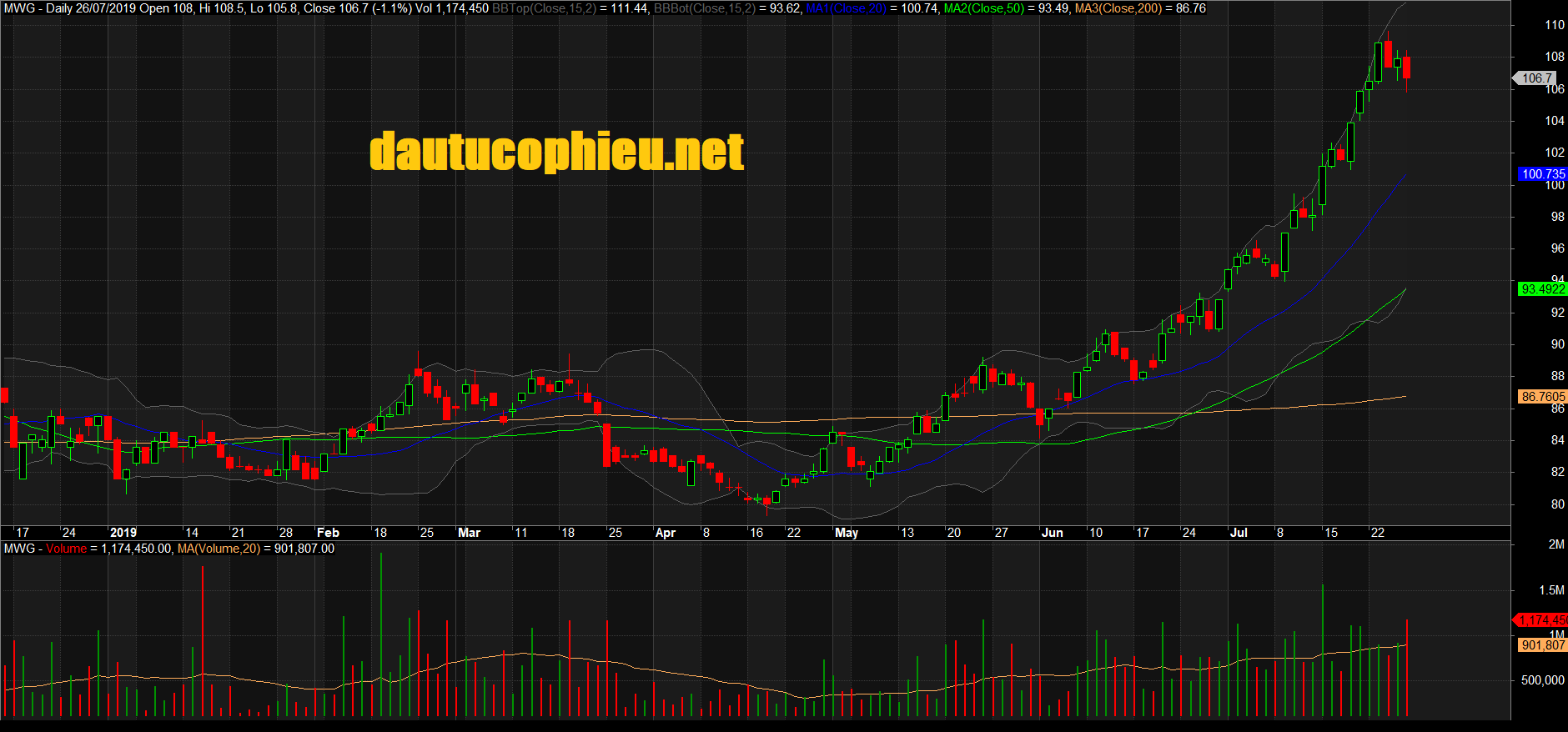Click the 2019 year label on date axis
This screenshot has width=1568, height=732.
[x=123, y=533]
